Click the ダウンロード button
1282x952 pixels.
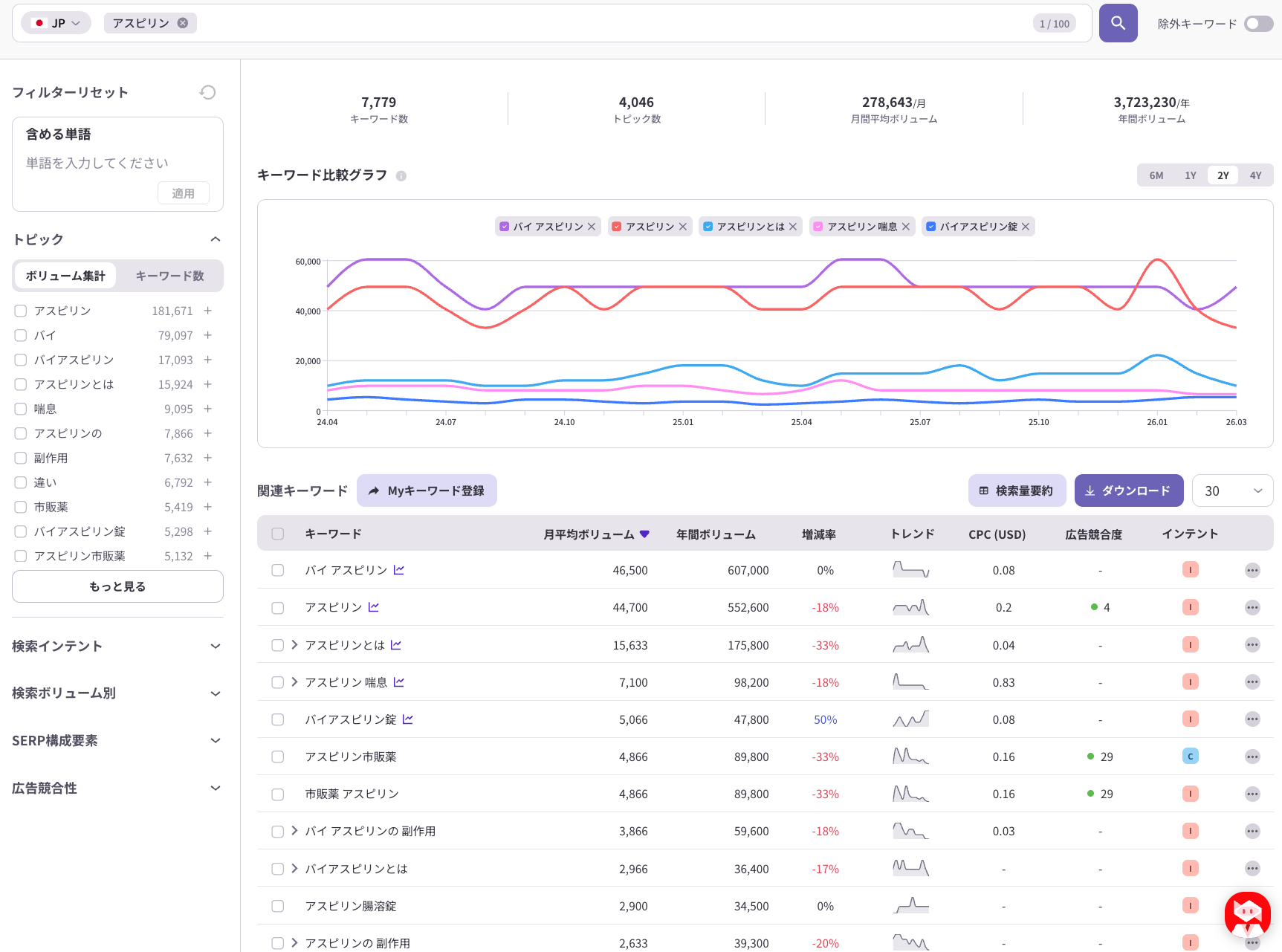click(x=1128, y=491)
